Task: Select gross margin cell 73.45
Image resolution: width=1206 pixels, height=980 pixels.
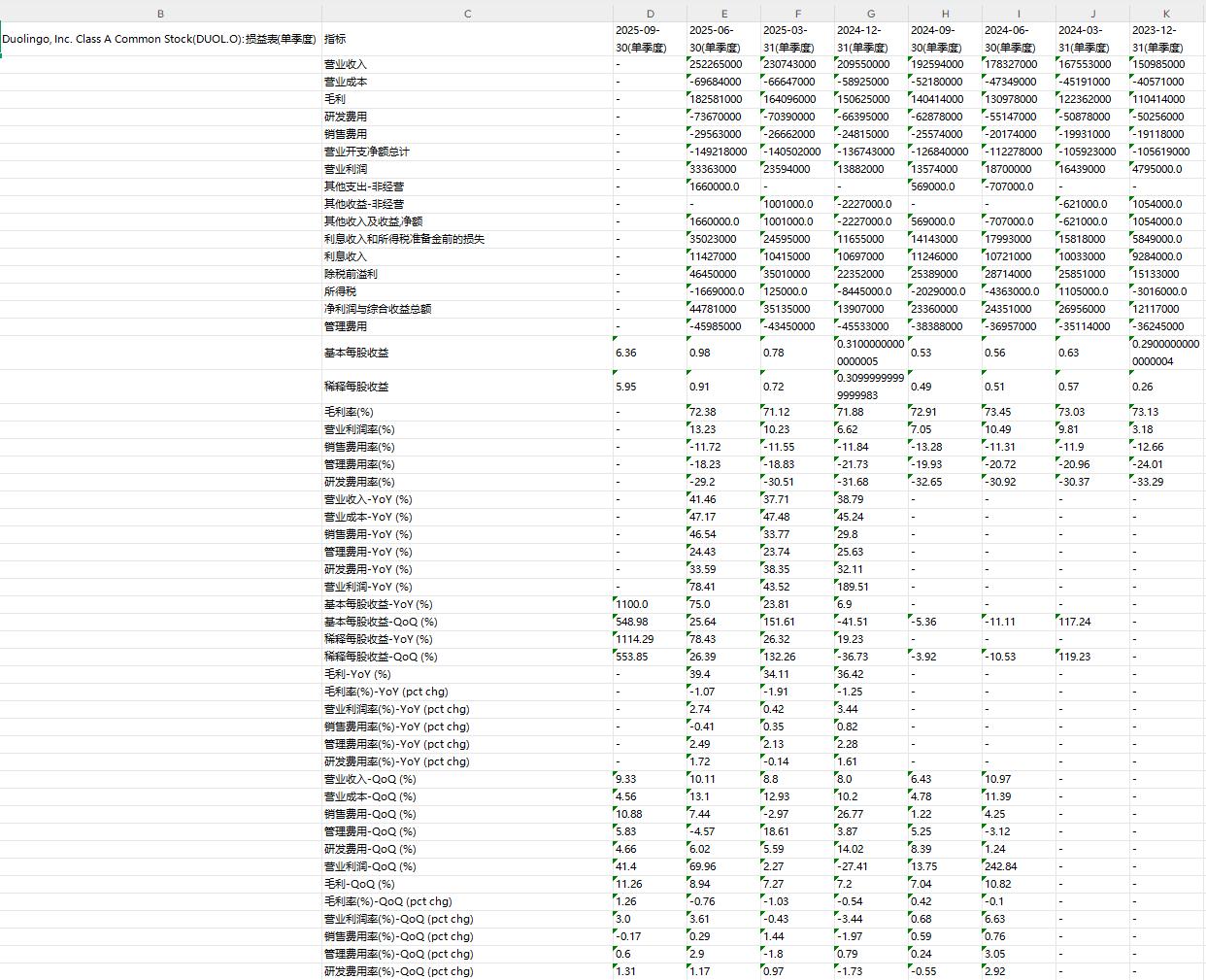Action: point(1019,412)
